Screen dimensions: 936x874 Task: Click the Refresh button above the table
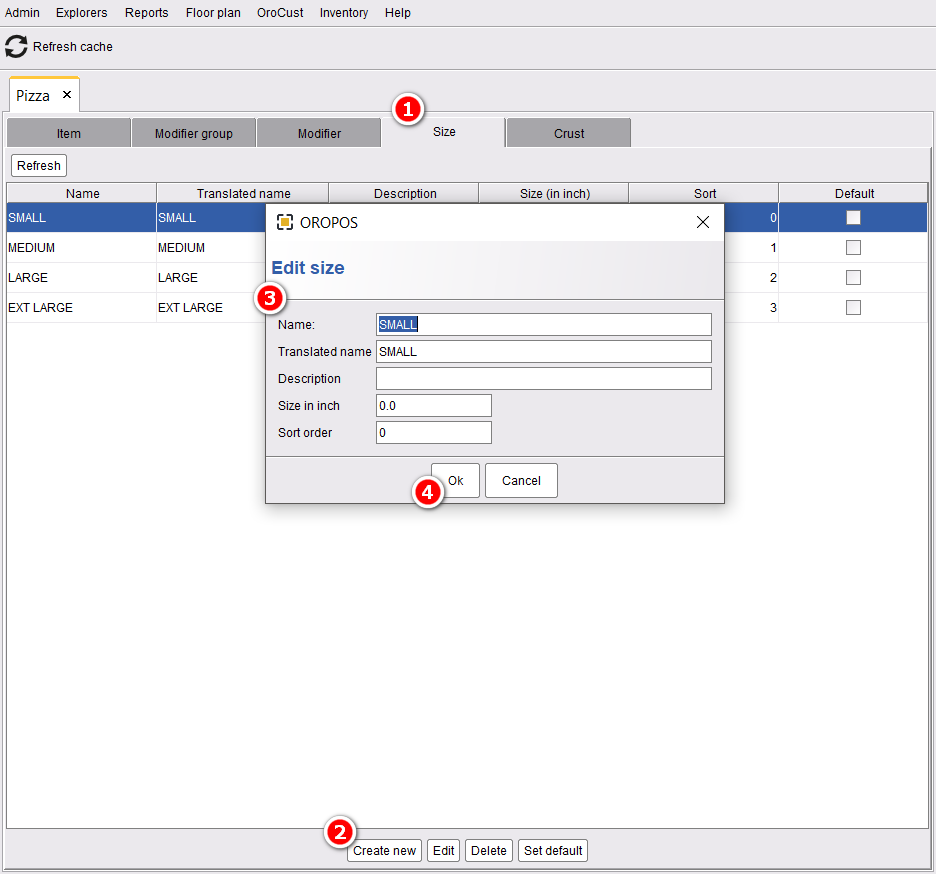pyautogui.click(x=39, y=165)
